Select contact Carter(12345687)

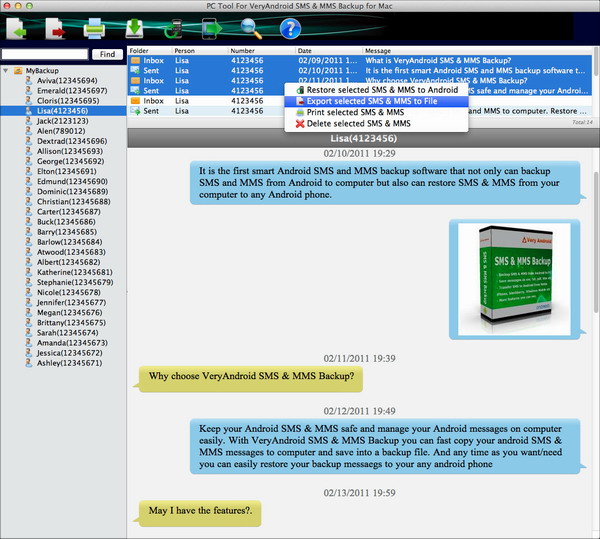coord(69,212)
